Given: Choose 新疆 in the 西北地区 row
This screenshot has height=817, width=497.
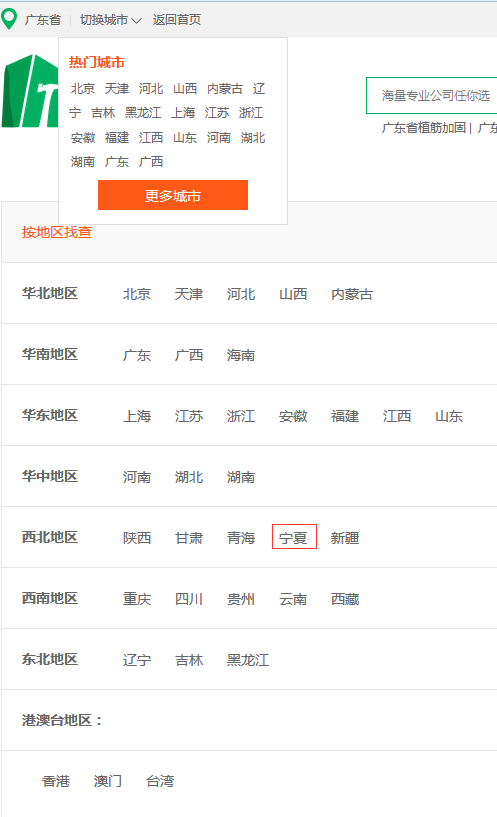Looking at the screenshot, I should [345, 538].
